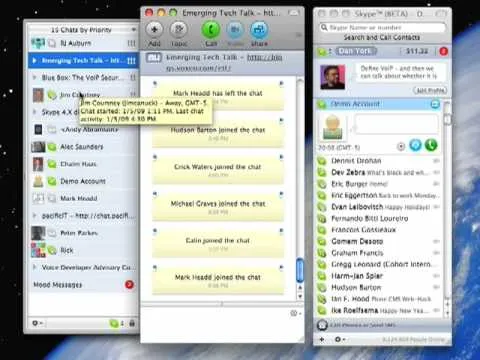Image resolution: width=480 pixels, height=360 pixels.
Task: Toggle the toolbar pill button in Skype window
Action: 441,14
